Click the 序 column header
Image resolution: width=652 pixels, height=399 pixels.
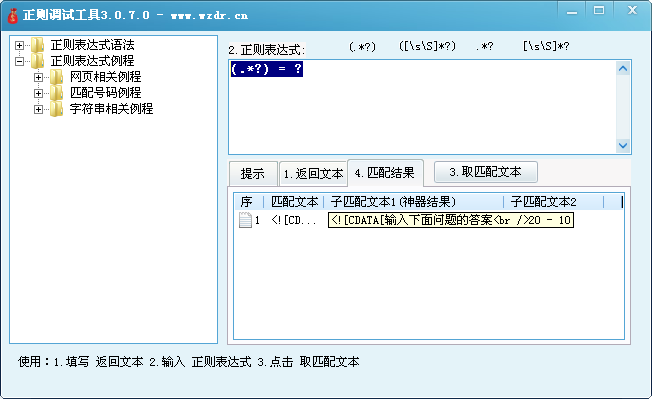[x=248, y=202]
